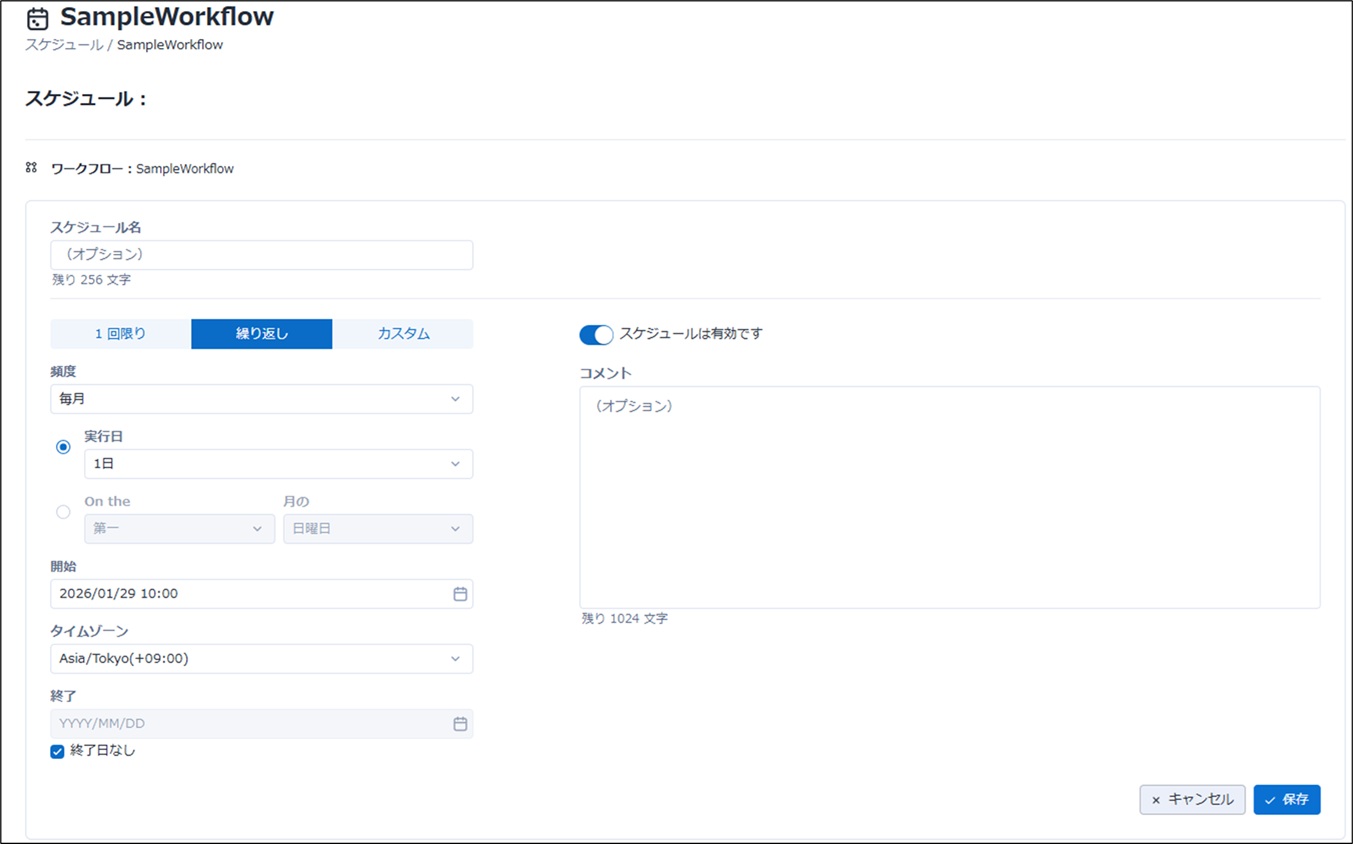The width and height of the screenshot is (1353, 844).
Task: Click the schedule calendar icon beside SampleWorkflow title
Action: [x=37, y=19]
